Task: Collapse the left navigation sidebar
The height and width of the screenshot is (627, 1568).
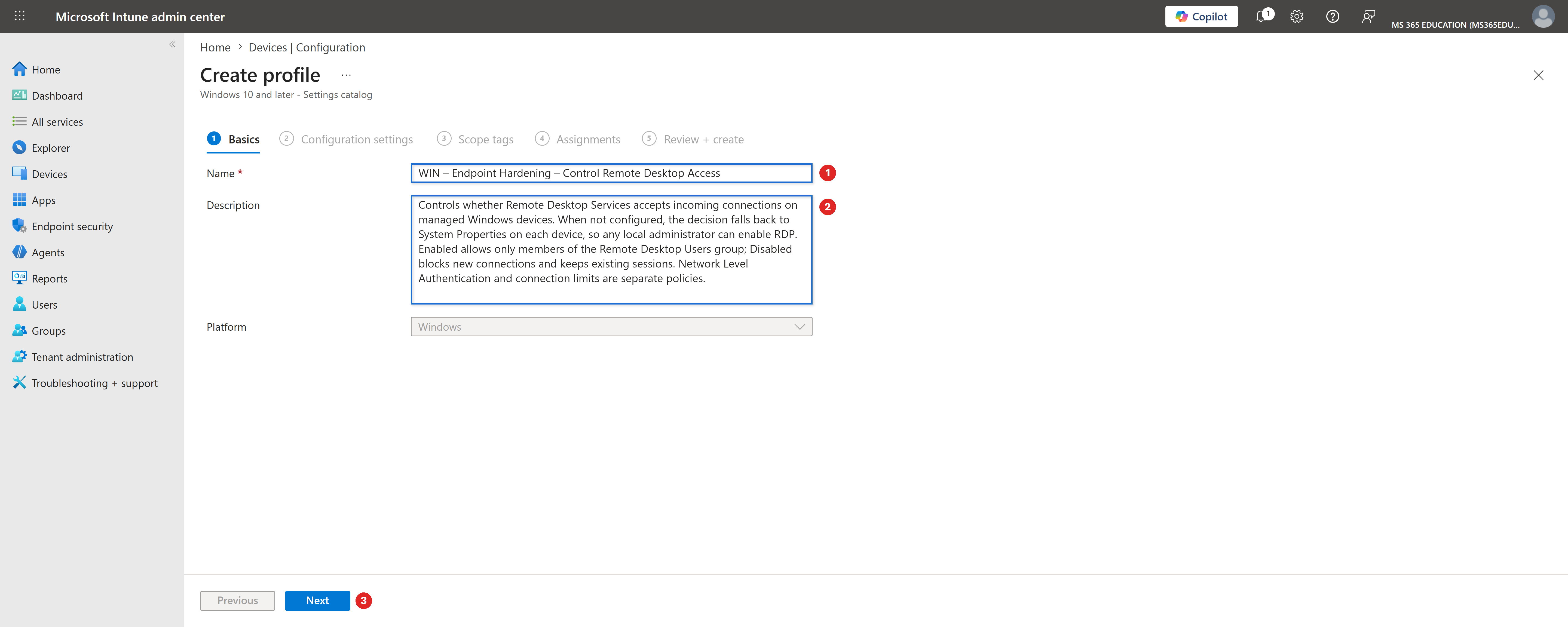Action: click(x=172, y=44)
